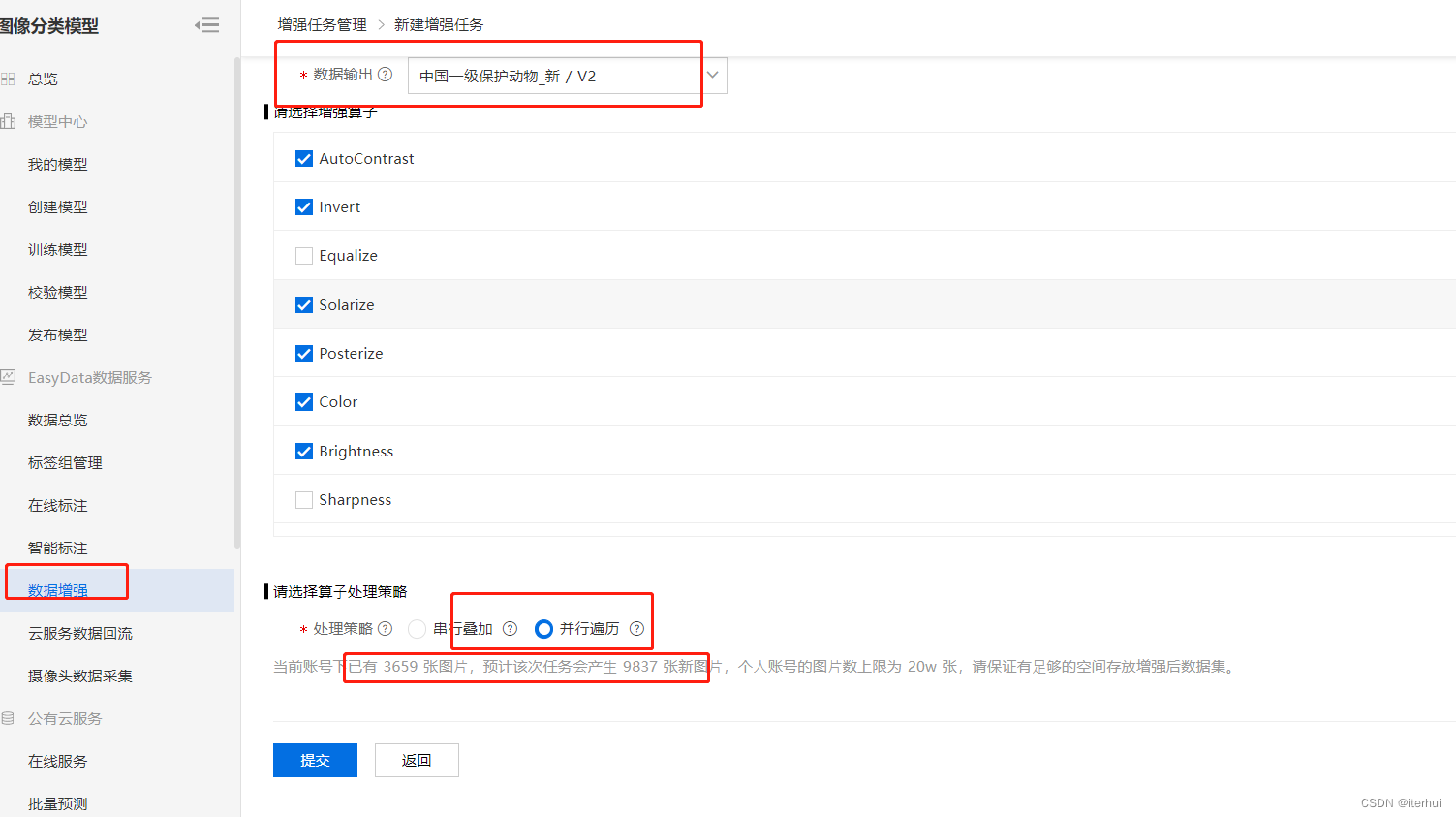Enable the Sharpness operator
This screenshot has height=817, width=1456.
pos(304,499)
